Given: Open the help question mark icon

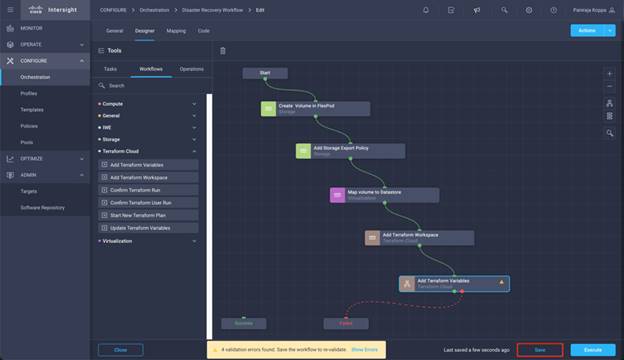Looking at the screenshot, I should click(x=554, y=10).
